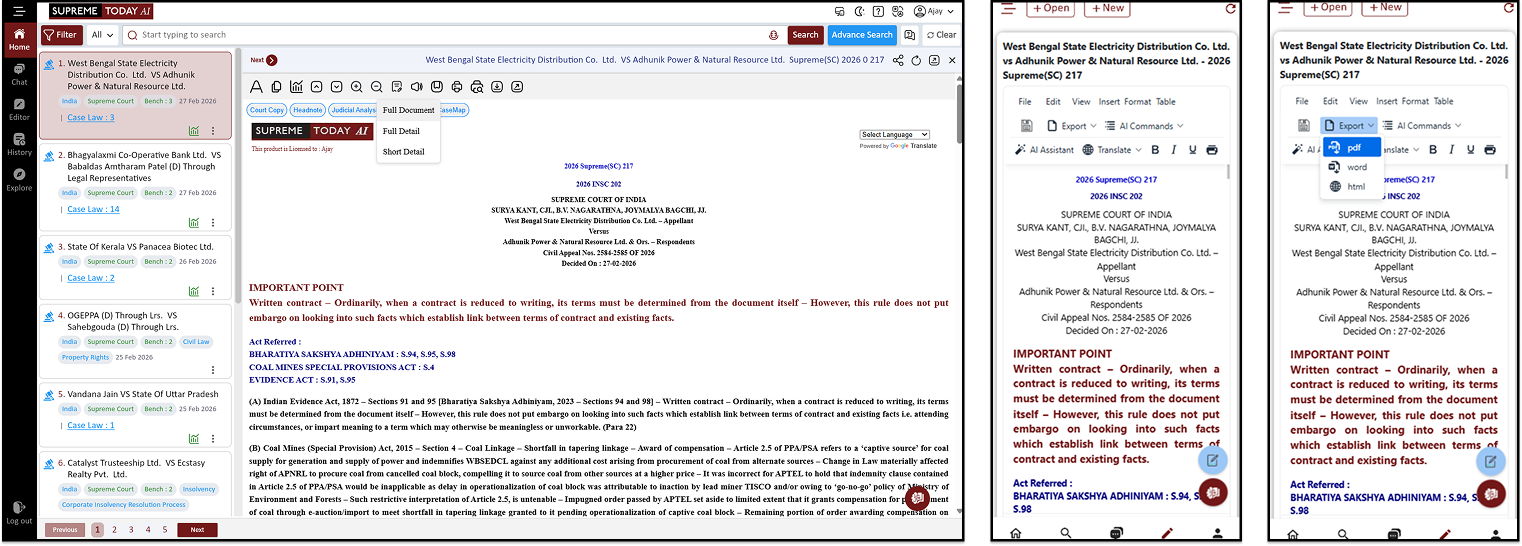1522x546 pixels.
Task: Click the dark red Search button
Action: click(805, 35)
